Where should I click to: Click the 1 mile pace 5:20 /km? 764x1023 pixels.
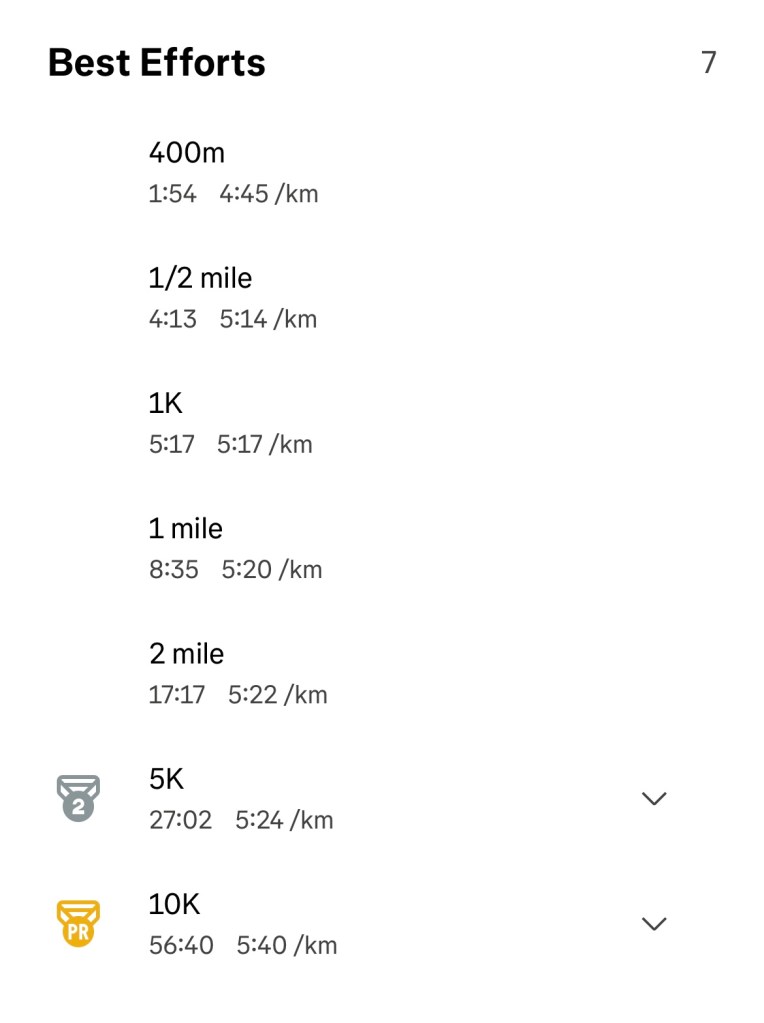point(272,570)
